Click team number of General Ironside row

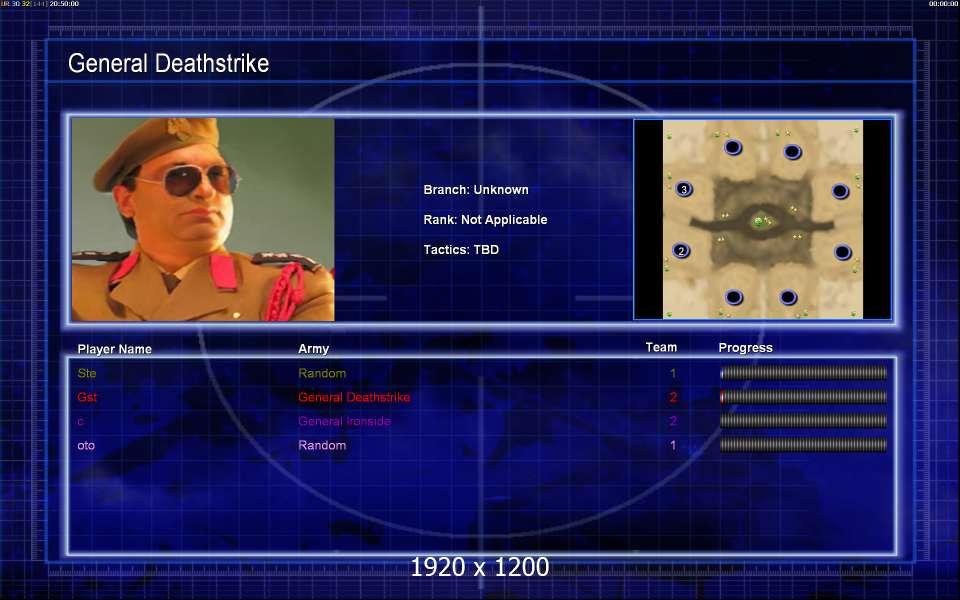click(x=673, y=421)
